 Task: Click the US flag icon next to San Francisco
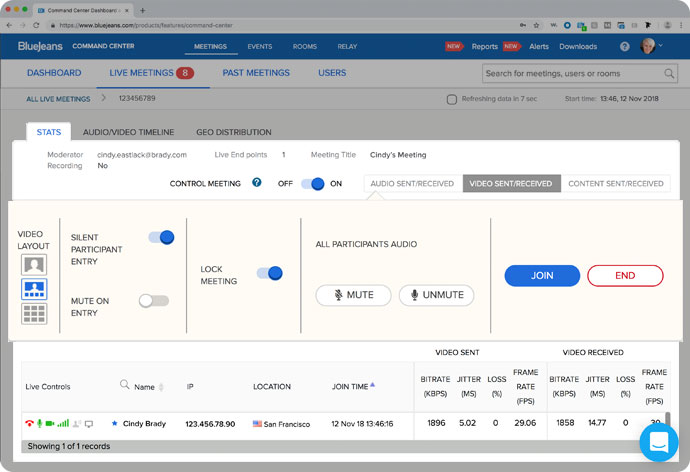click(257, 424)
